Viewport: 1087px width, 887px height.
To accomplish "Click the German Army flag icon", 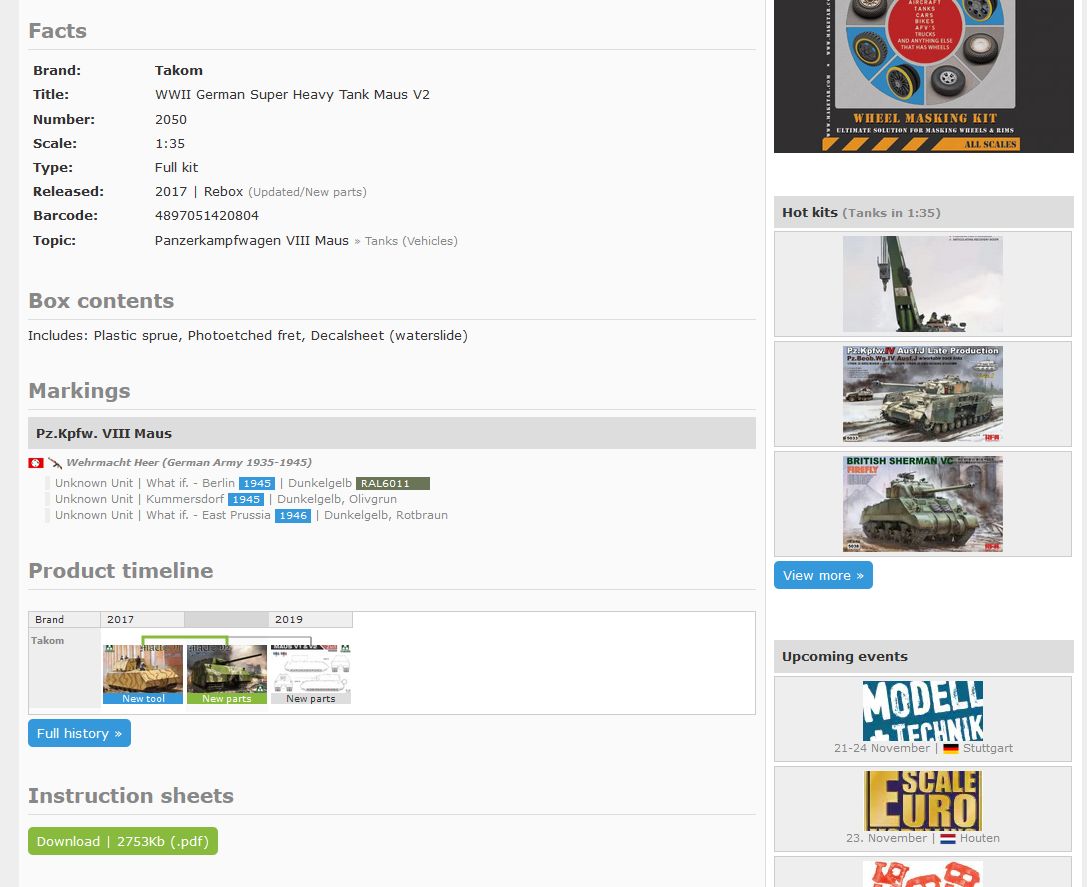I will [x=35, y=463].
